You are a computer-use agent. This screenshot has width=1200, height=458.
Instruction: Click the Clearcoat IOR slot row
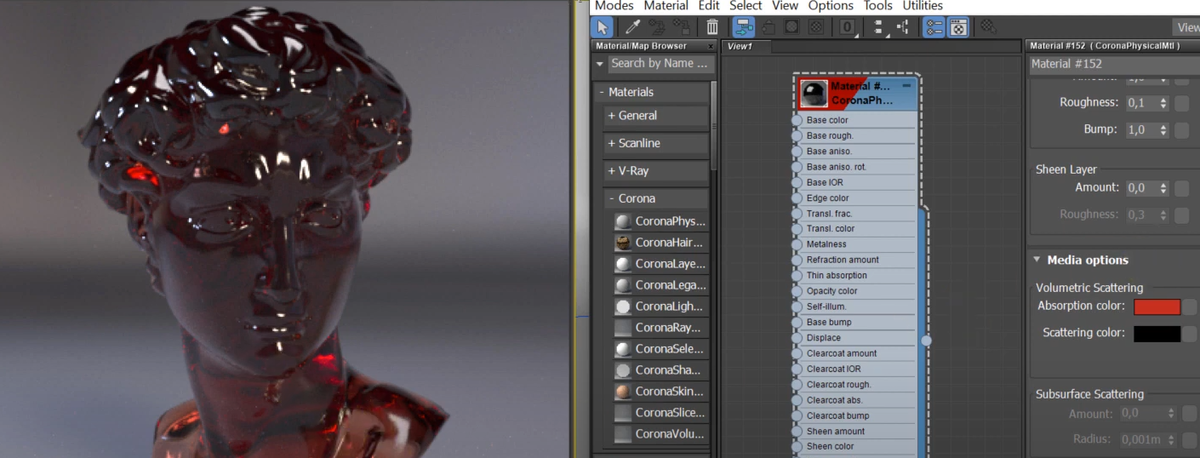pos(857,369)
